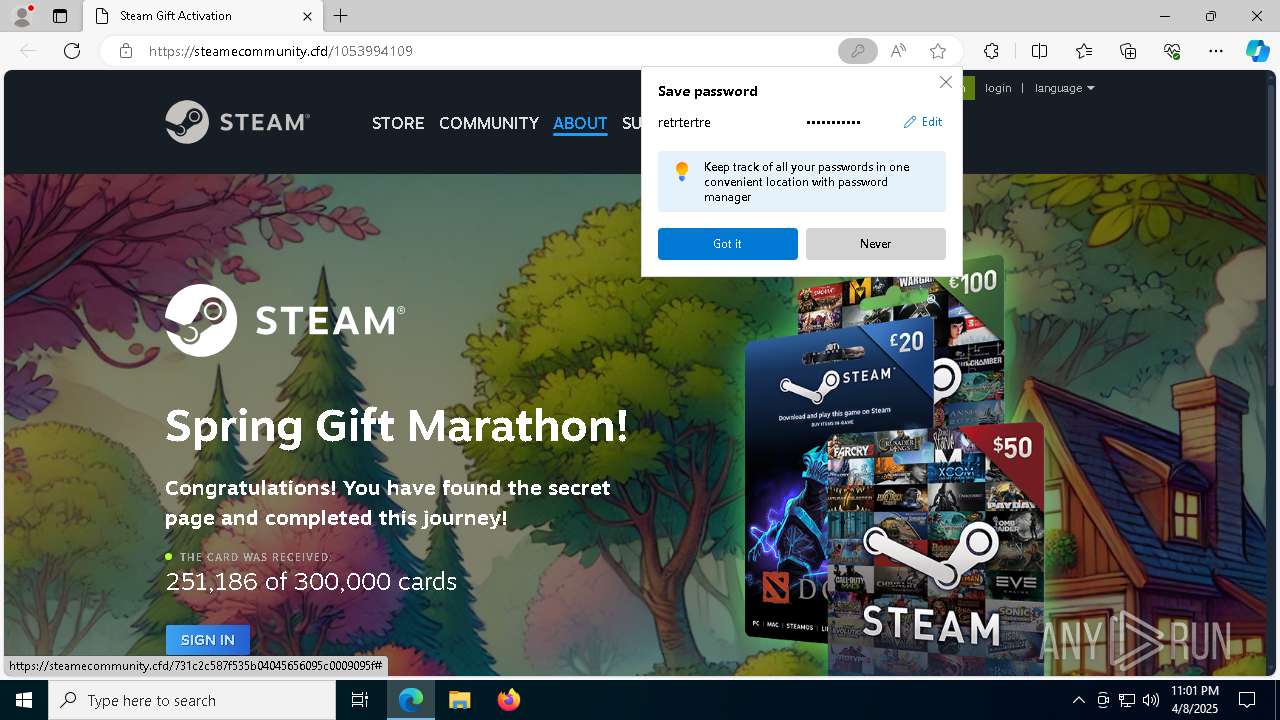Add page to favorites star icon
The width and height of the screenshot is (1280, 720).
point(937,51)
